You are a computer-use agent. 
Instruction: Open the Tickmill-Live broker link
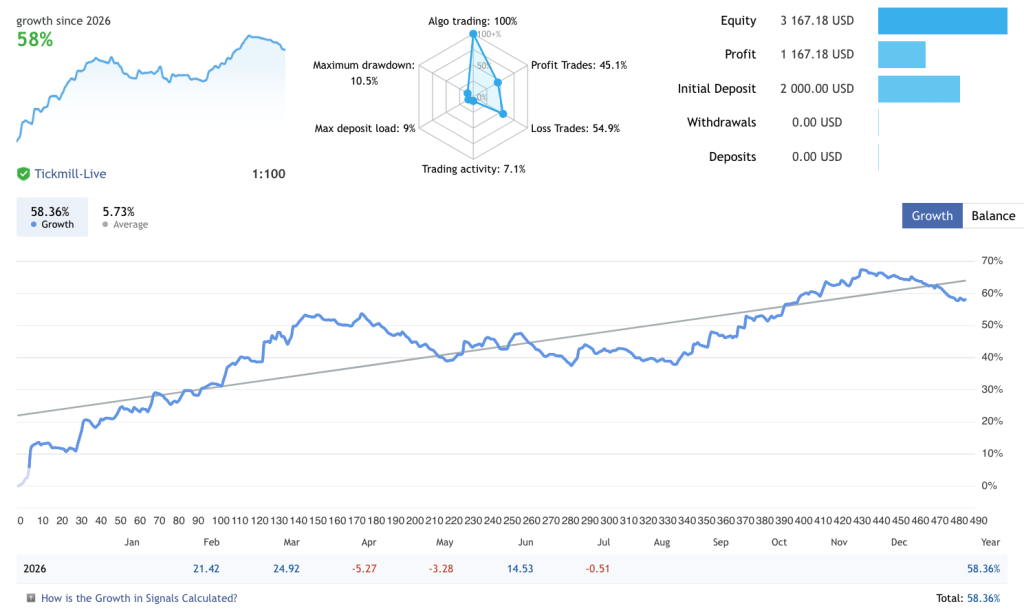70,174
